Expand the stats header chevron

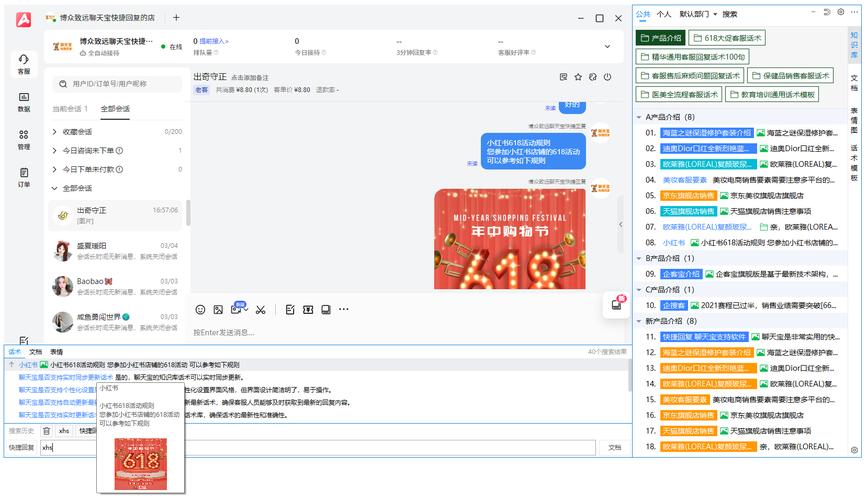pyautogui.click(x=607, y=46)
